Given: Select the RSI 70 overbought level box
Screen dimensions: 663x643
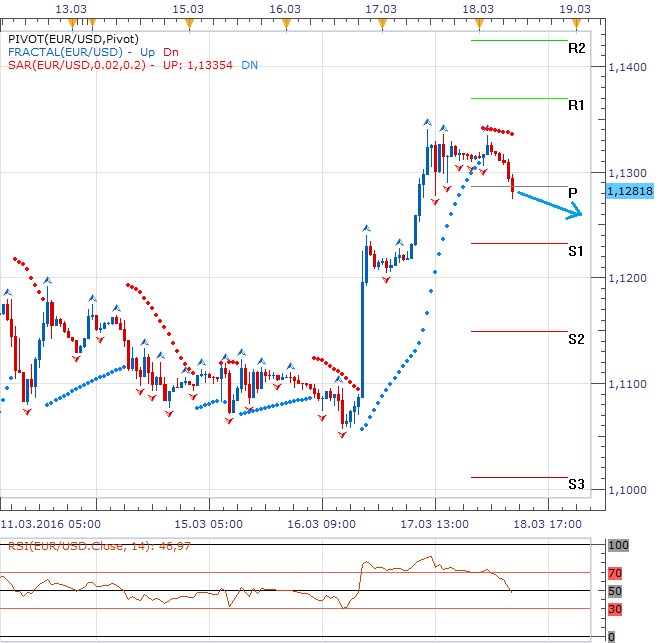Looking at the screenshot, I should [619, 574].
